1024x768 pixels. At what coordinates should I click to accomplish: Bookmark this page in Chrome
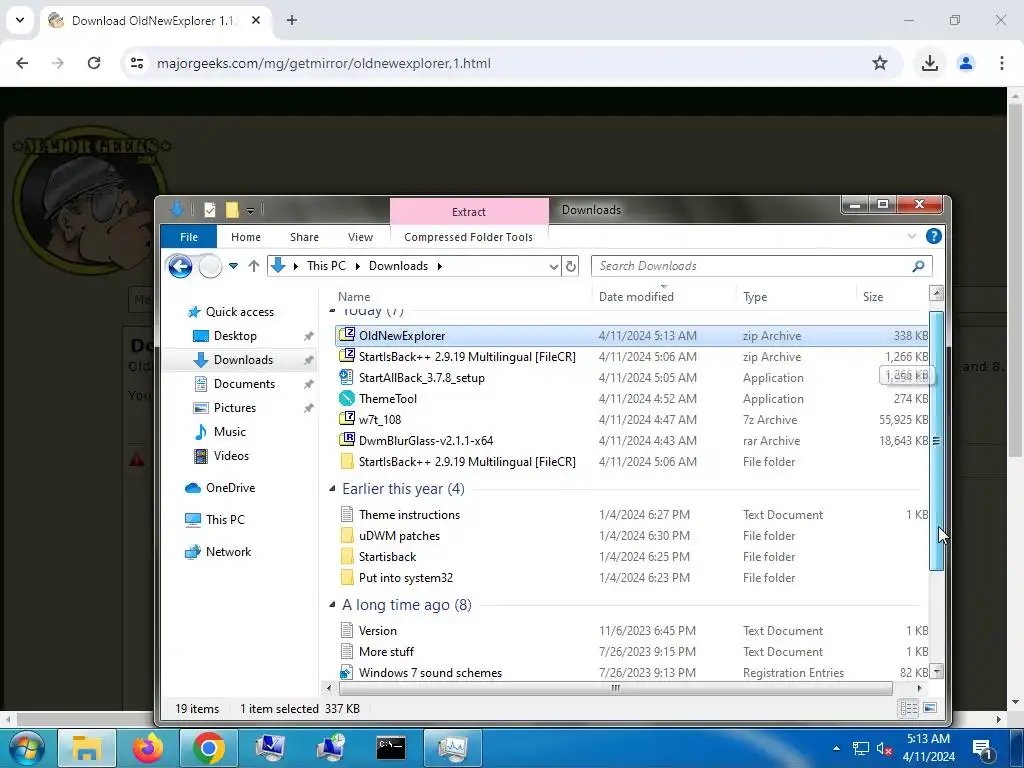[880, 63]
